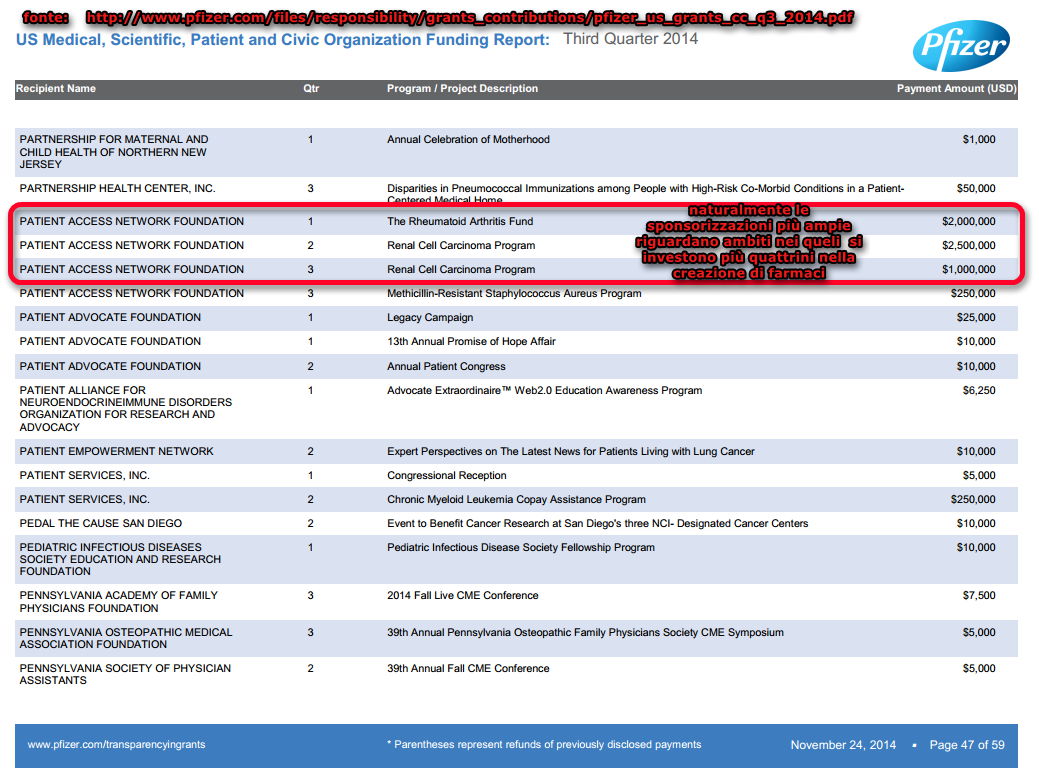The image size is (1039, 784).
Task: Select PATIENT EMPOWERMENT NETWORK recipient
Action: coord(117,451)
